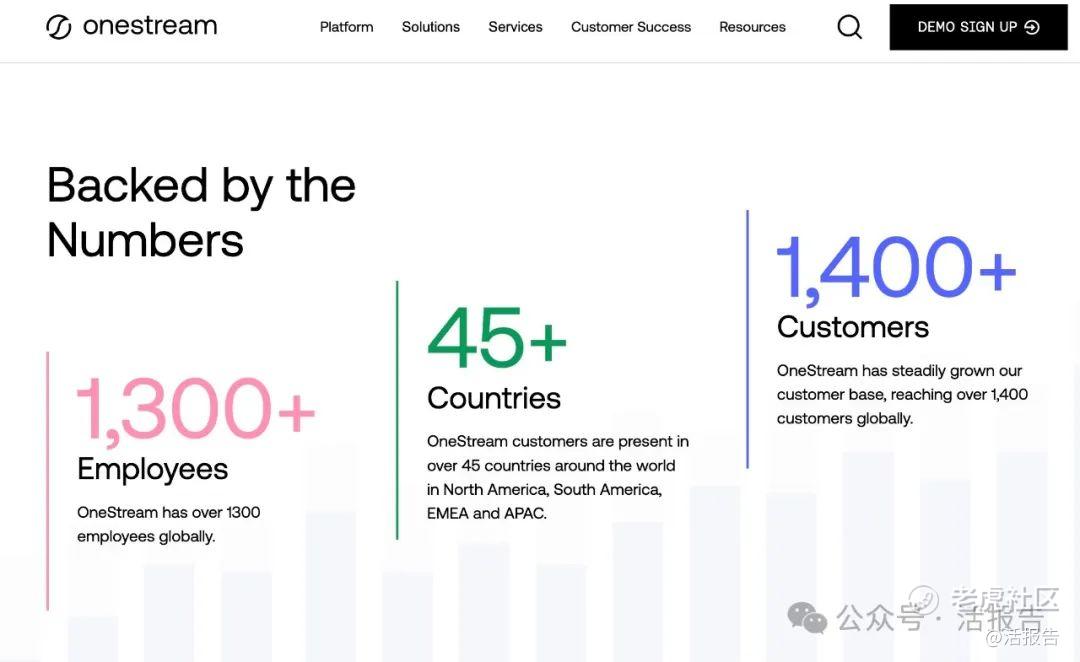Click the 'present in over 45 countries' paragraph
This screenshot has height=662, width=1080.
point(558,477)
